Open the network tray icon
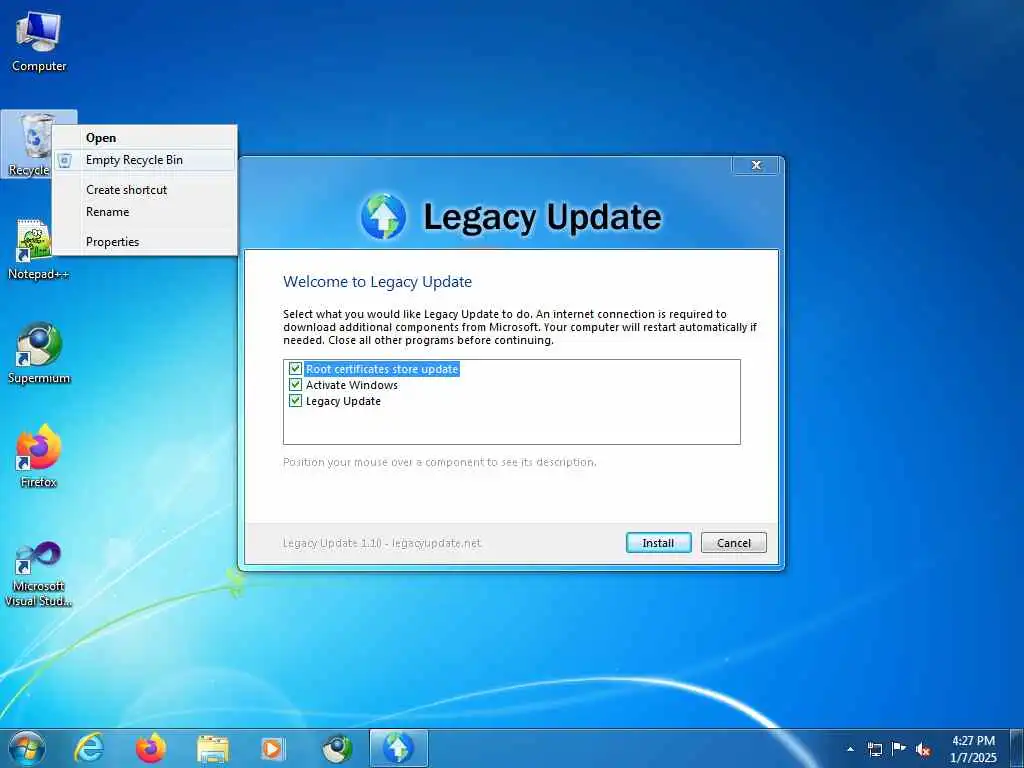The height and width of the screenshot is (768, 1024). point(874,749)
